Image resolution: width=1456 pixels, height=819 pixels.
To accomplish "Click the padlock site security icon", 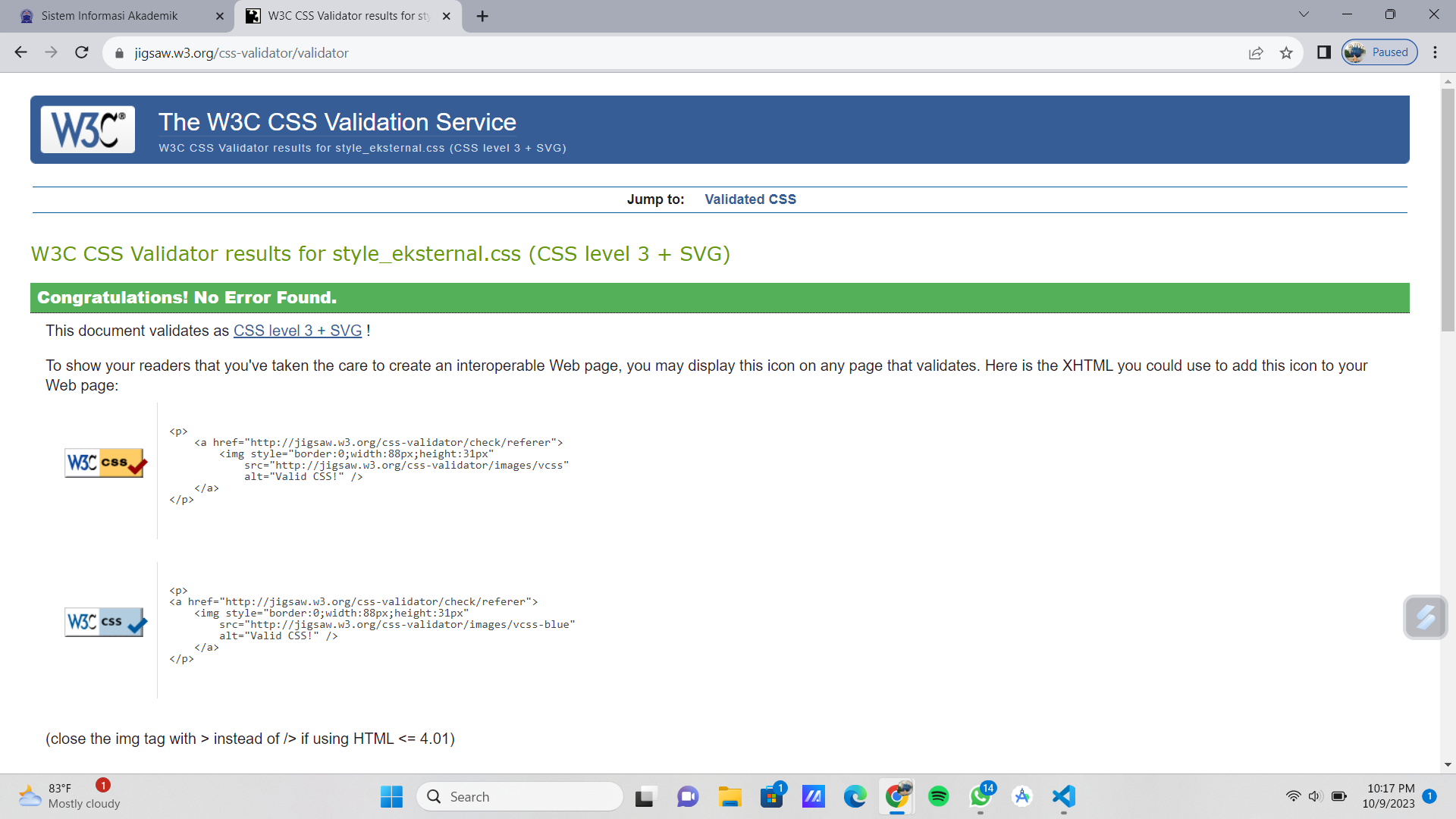I will tap(119, 53).
